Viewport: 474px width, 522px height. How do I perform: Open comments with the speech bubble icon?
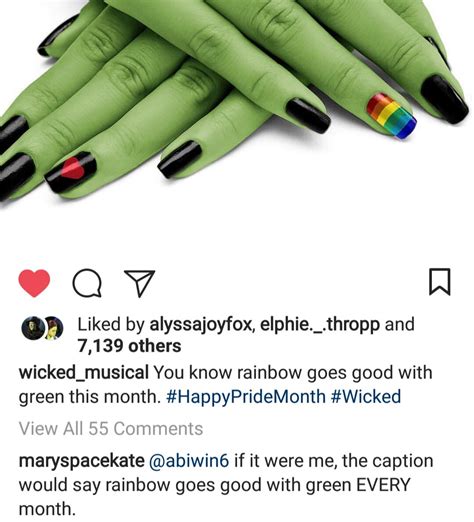coord(87,283)
